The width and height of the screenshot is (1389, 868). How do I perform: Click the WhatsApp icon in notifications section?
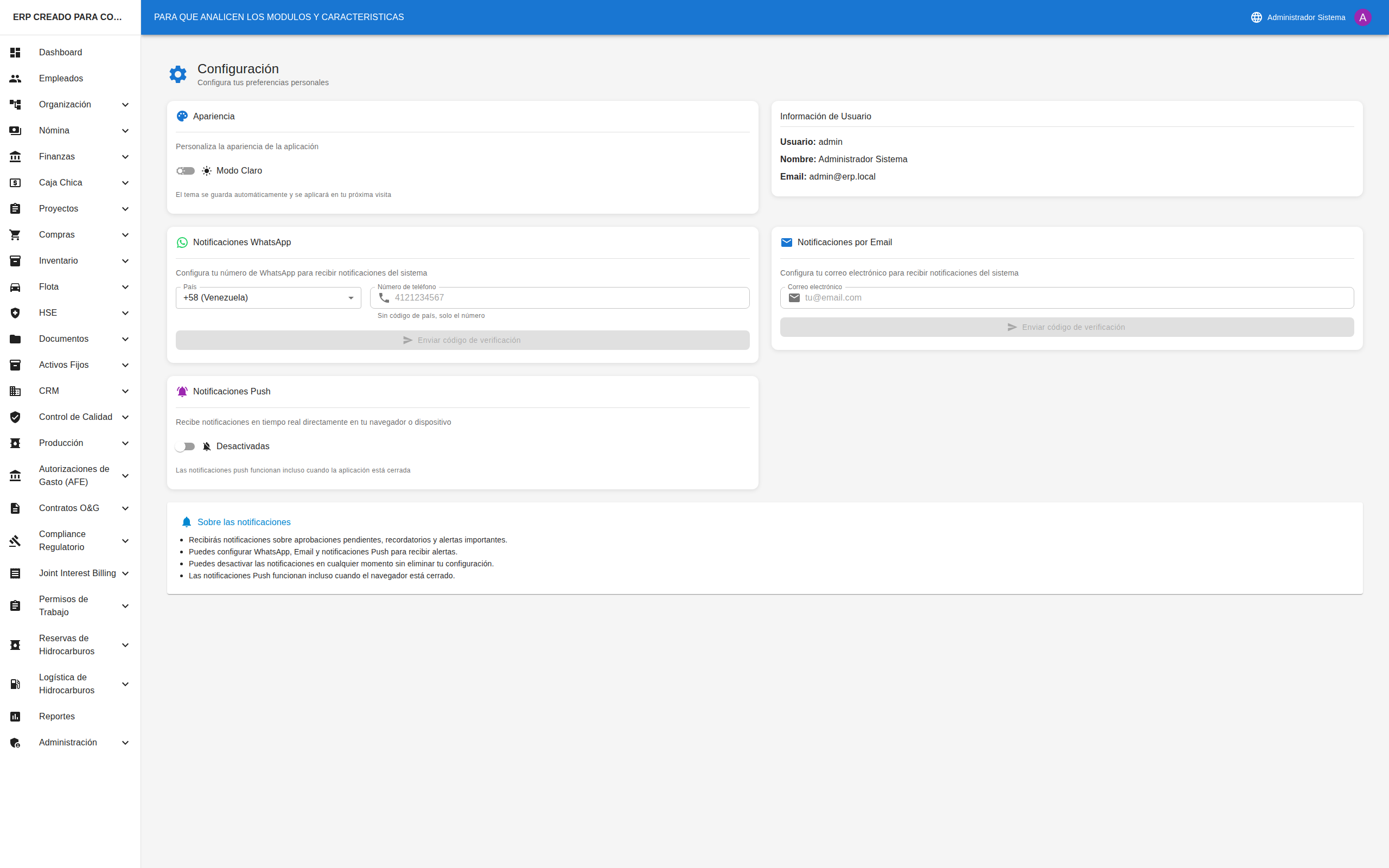tap(182, 242)
